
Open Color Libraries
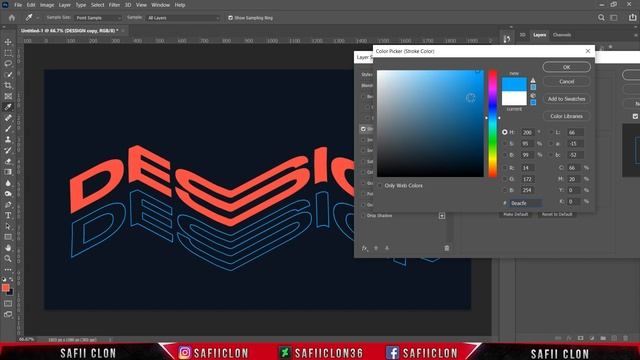click(x=567, y=116)
